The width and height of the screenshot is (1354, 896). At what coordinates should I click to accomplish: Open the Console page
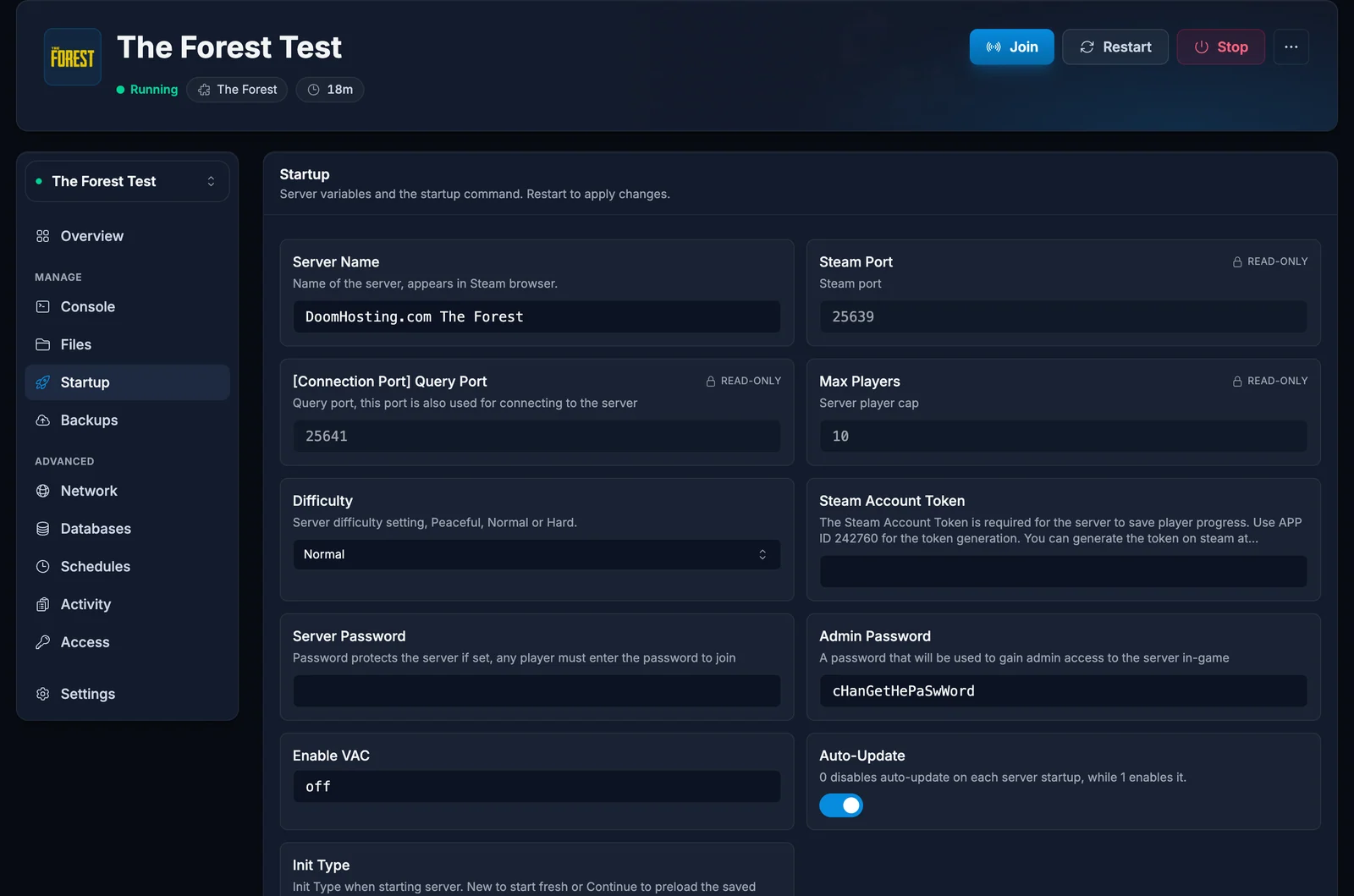click(x=127, y=307)
